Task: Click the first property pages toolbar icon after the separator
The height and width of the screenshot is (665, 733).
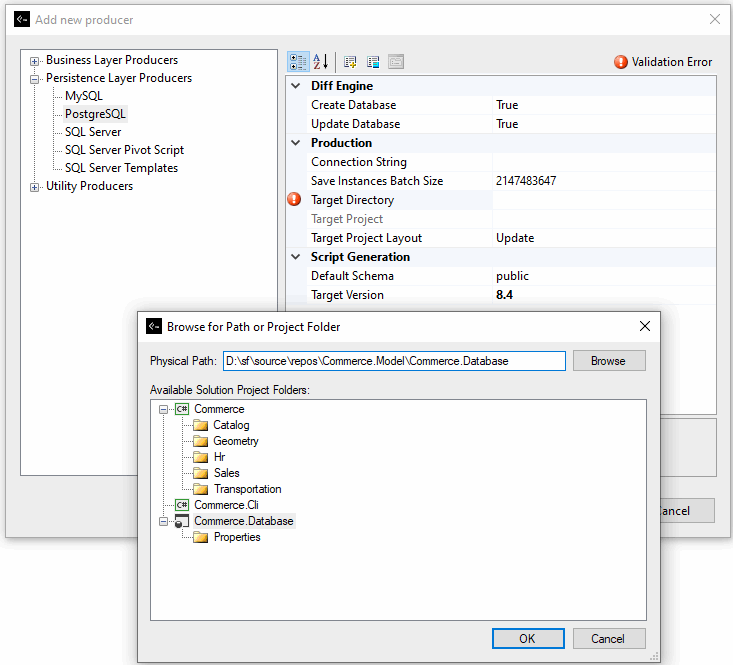Action: [350, 62]
